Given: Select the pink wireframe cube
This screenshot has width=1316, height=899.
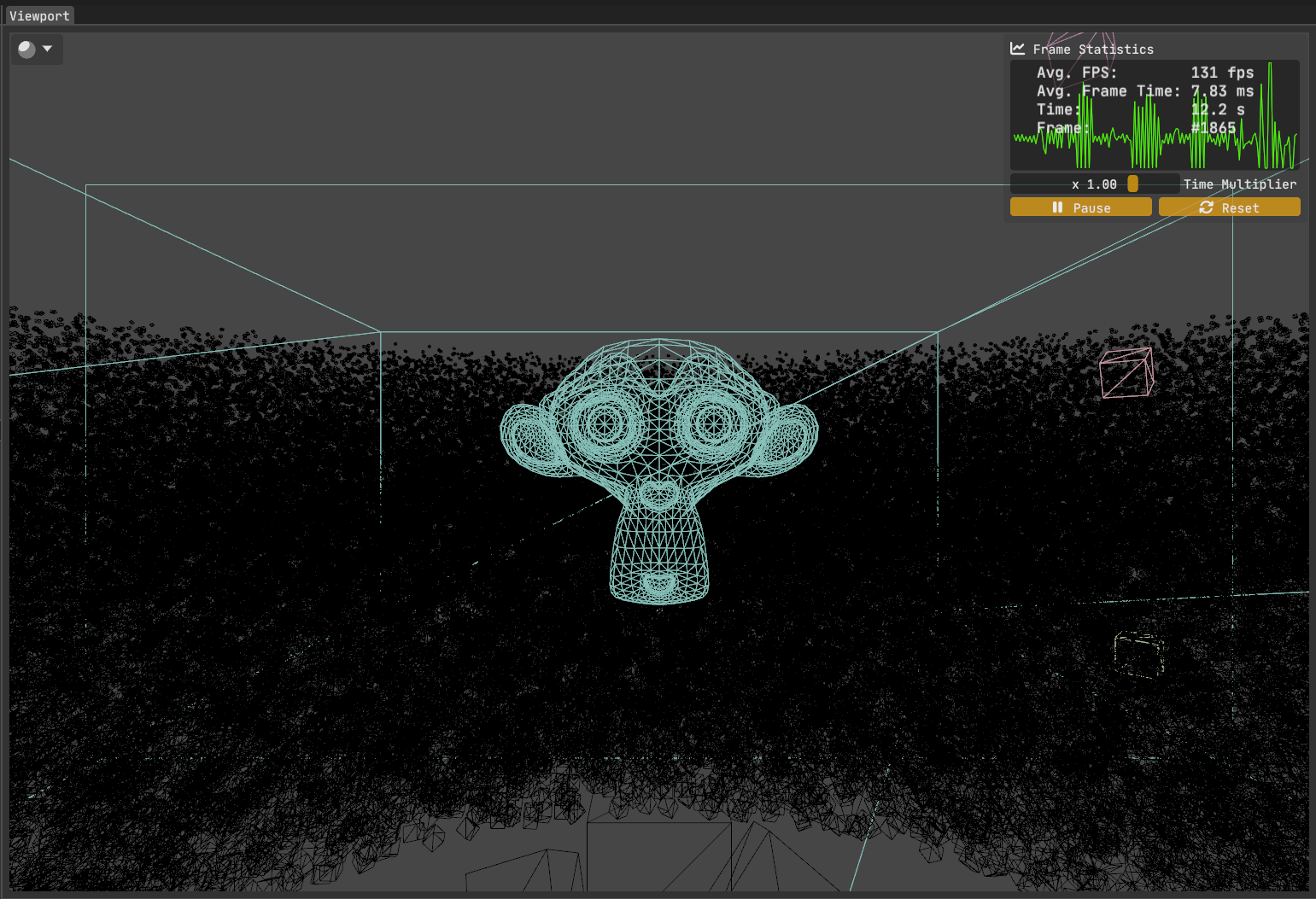Looking at the screenshot, I should (1126, 373).
